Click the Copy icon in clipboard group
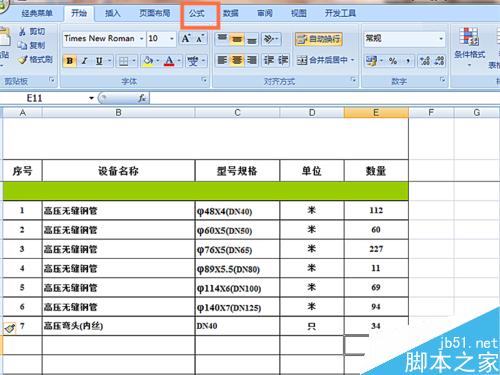Image resolution: width=500 pixels, height=375 pixels. pos(23,45)
